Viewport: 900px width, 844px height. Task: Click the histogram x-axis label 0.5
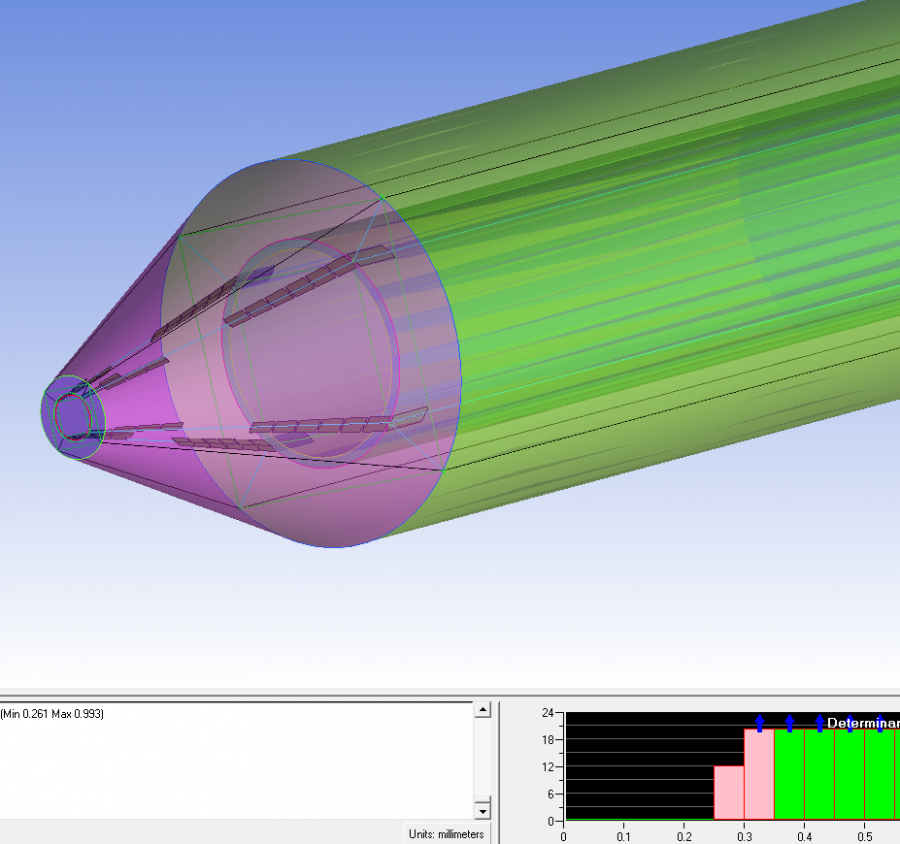point(865,837)
